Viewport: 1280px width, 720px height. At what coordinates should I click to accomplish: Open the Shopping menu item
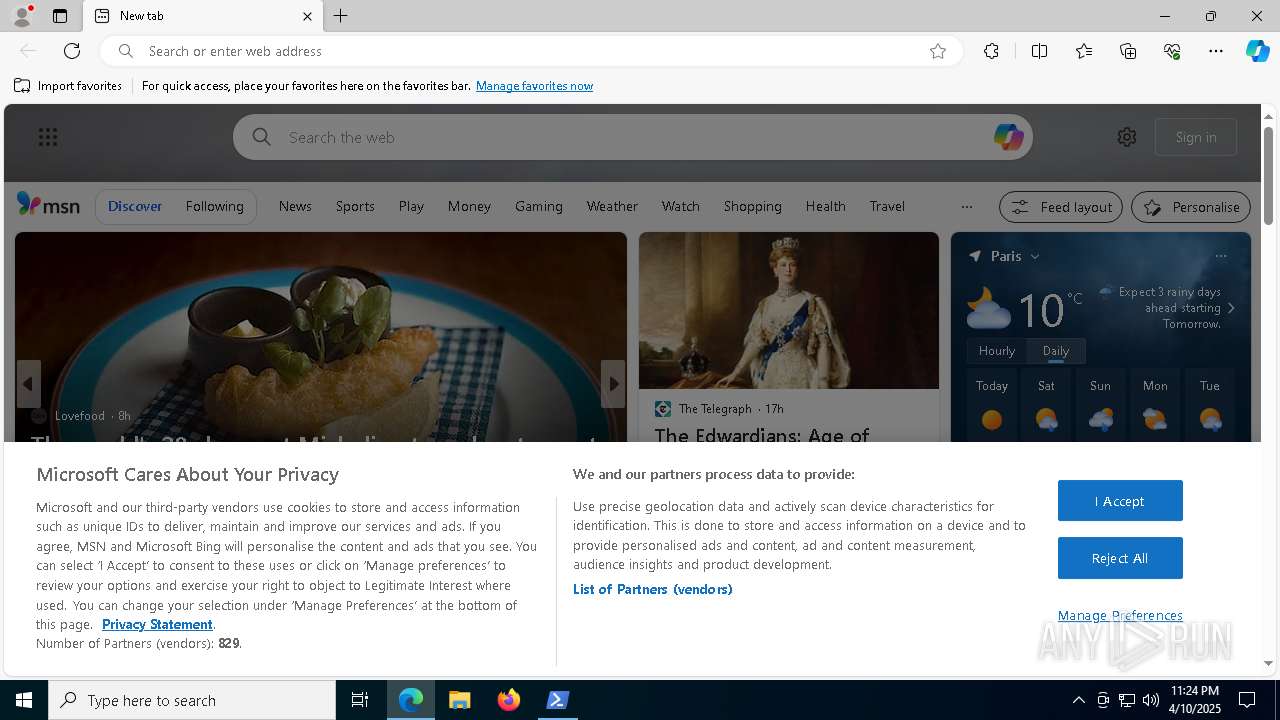click(753, 206)
